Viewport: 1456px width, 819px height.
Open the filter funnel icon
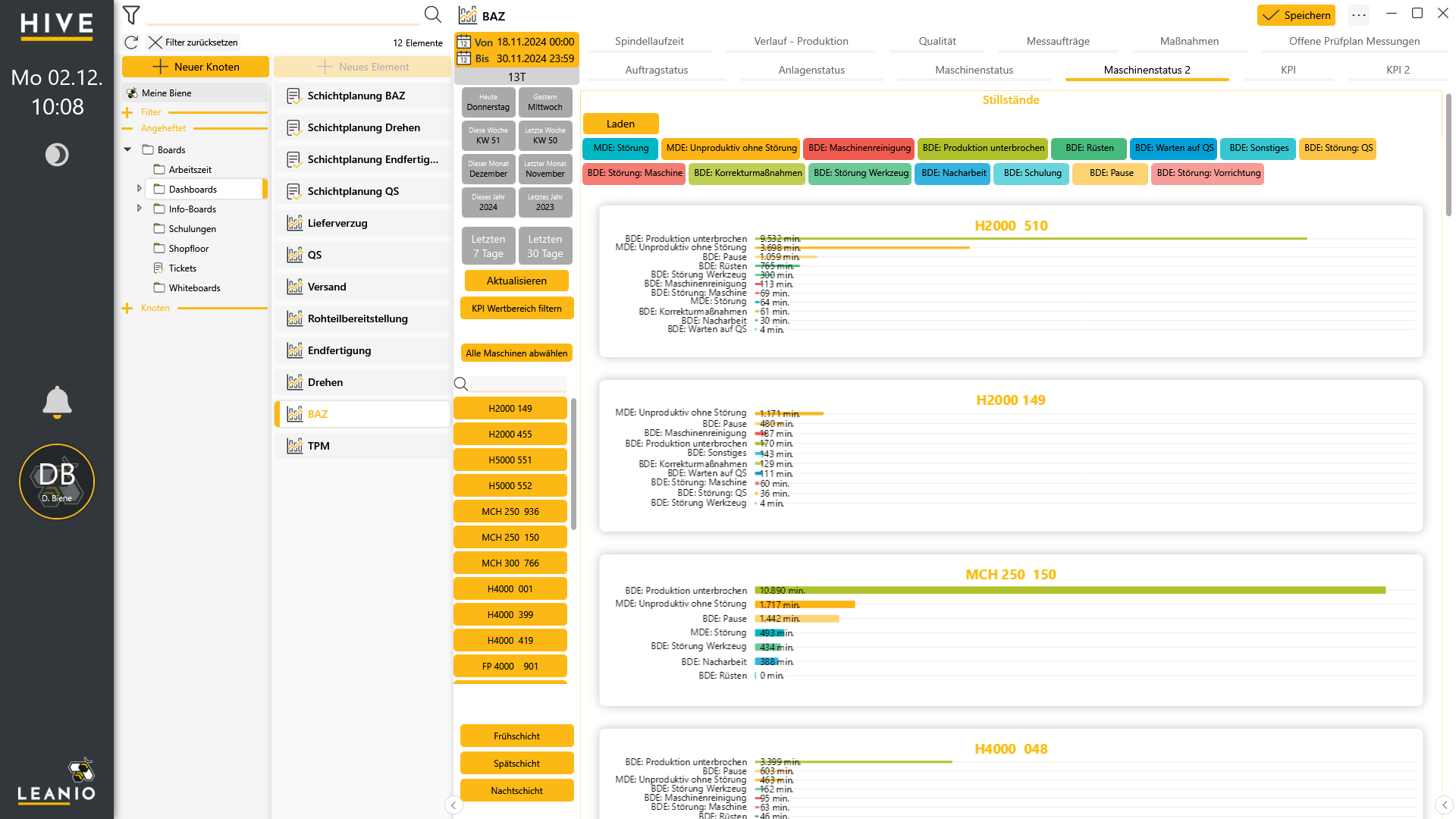131,14
